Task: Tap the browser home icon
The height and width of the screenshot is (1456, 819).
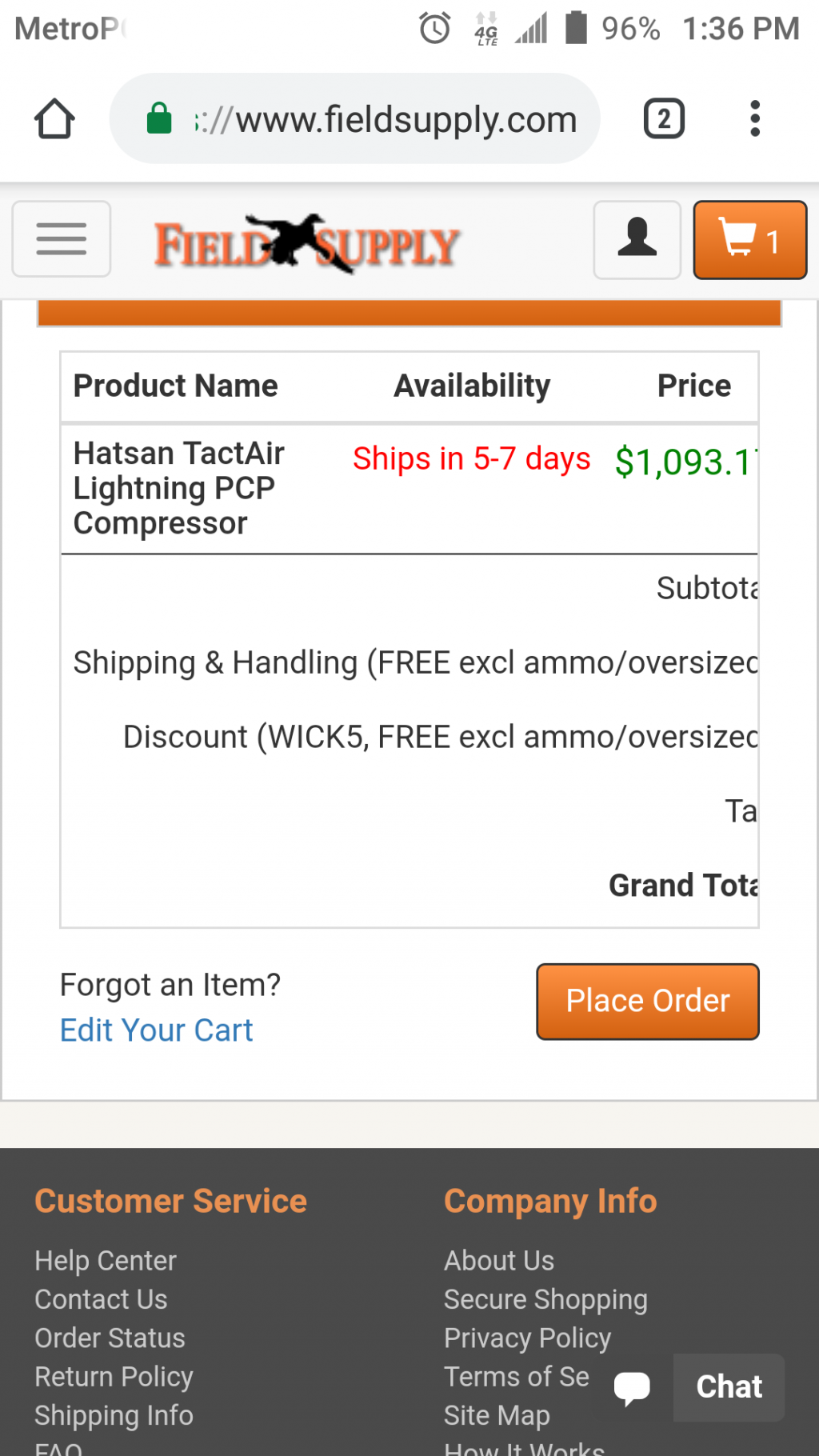Action: click(54, 119)
